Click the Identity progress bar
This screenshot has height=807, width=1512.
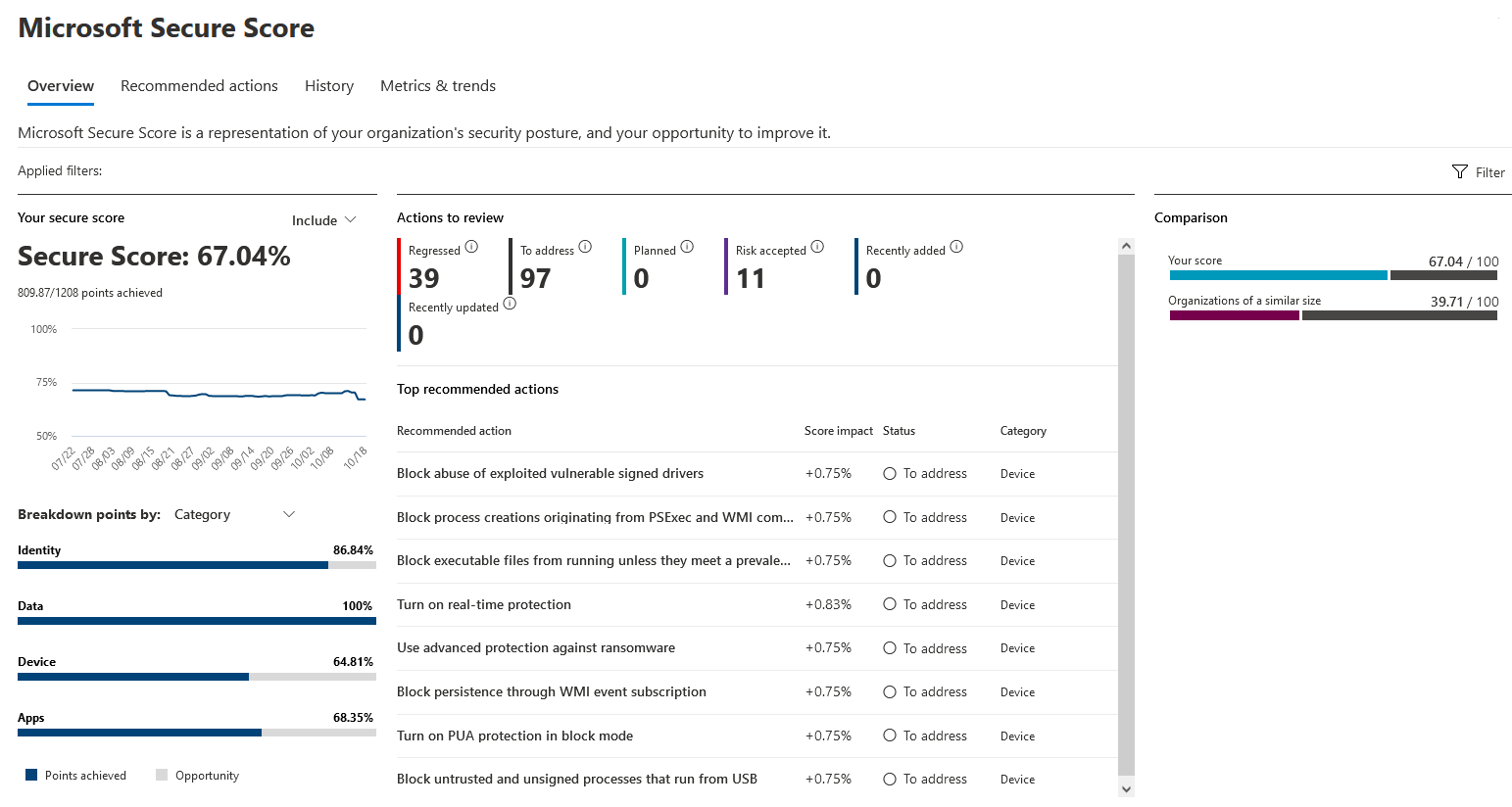tap(197, 565)
